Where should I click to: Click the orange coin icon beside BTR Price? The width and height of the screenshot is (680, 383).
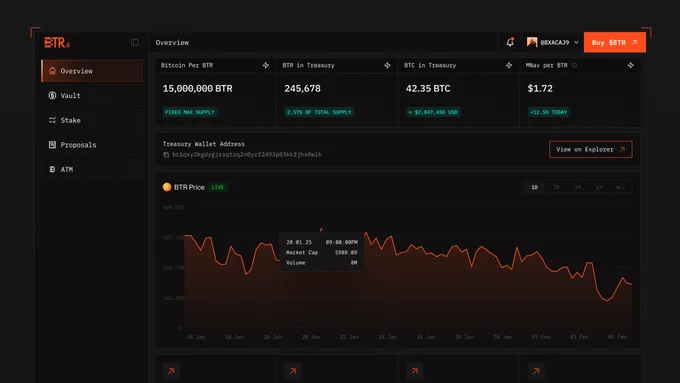point(167,187)
